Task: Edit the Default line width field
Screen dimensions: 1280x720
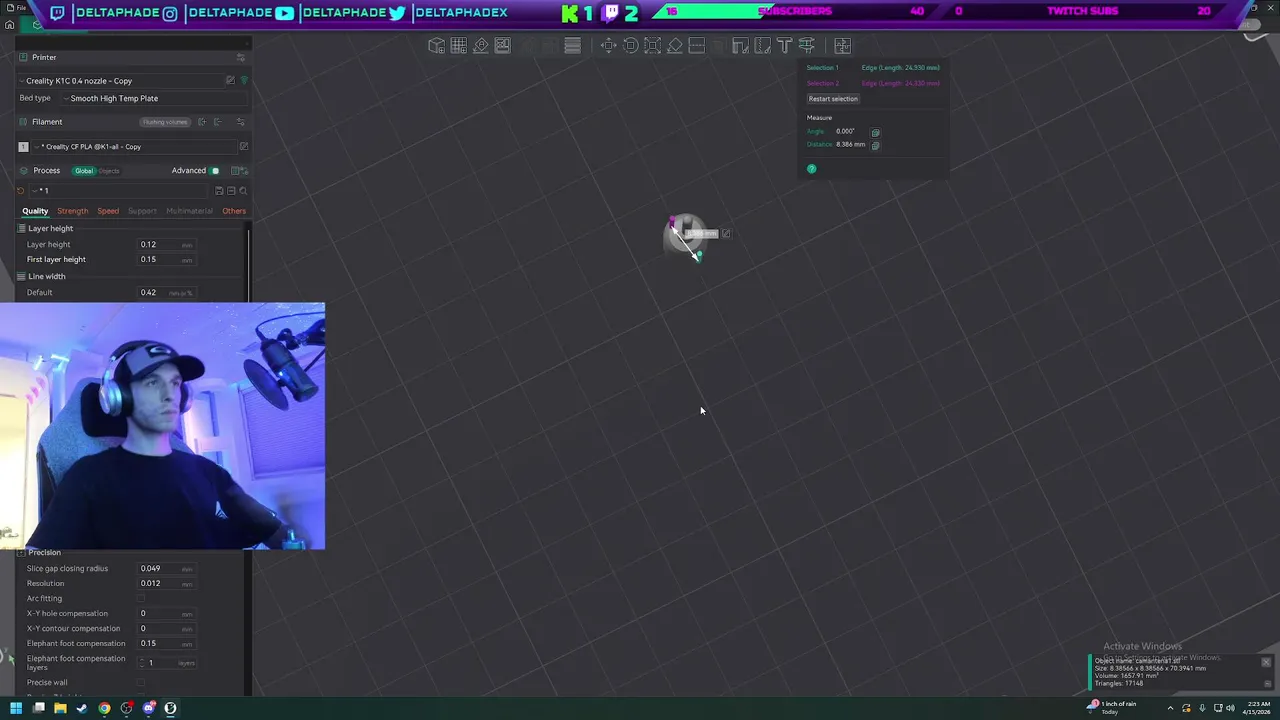Action: (166, 293)
